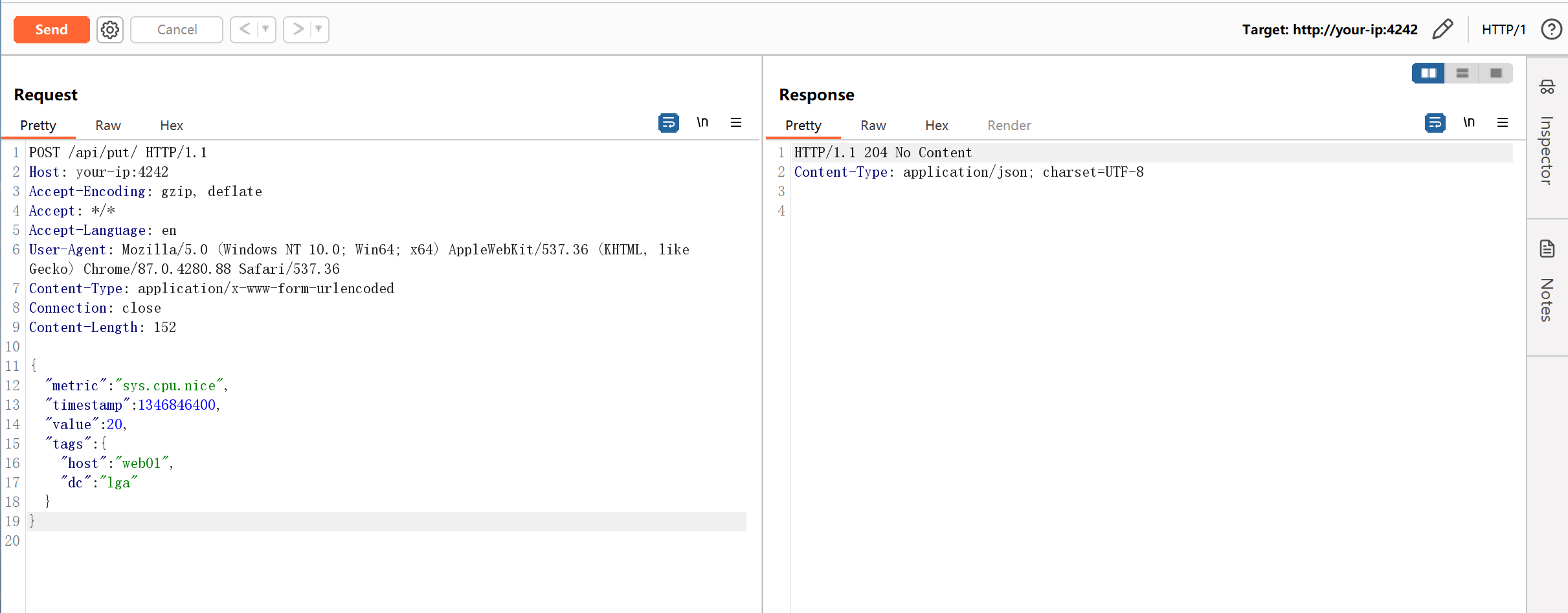Screen dimensions: 1568x613
Task: Open the Response pane options menu icon
Action: click(x=1503, y=122)
